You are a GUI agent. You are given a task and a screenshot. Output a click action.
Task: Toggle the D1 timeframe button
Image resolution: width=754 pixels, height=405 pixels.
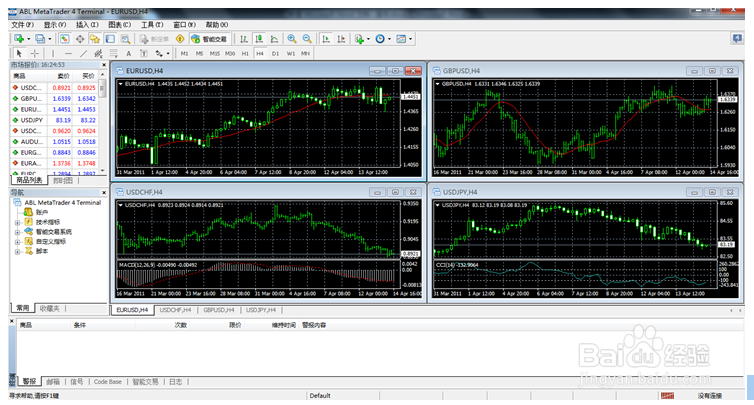tap(276, 53)
